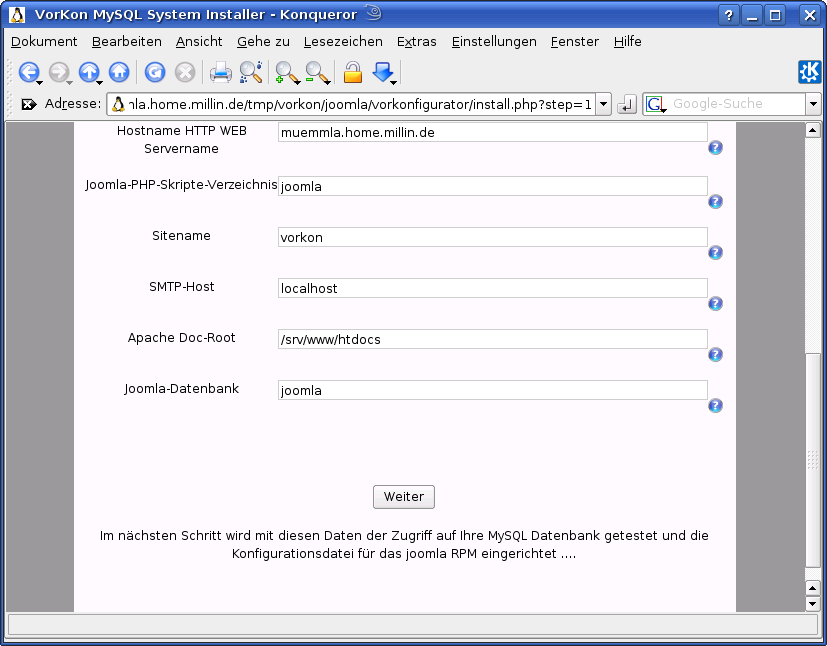Viewport: 827px width, 646px height.
Task: Navigate up one level with Up arrow
Action: point(90,72)
